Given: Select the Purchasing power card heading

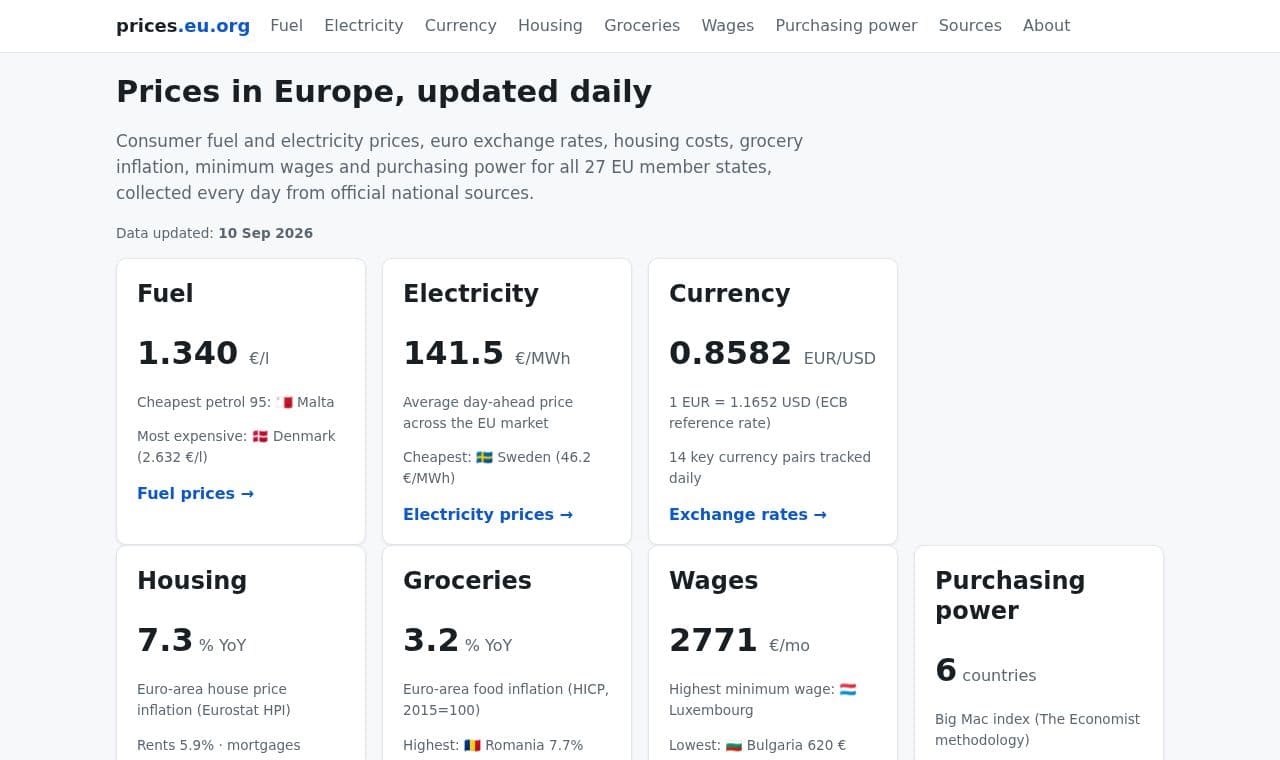Looking at the screenshot, I should pyautogui.click(x=1010, y=595).
